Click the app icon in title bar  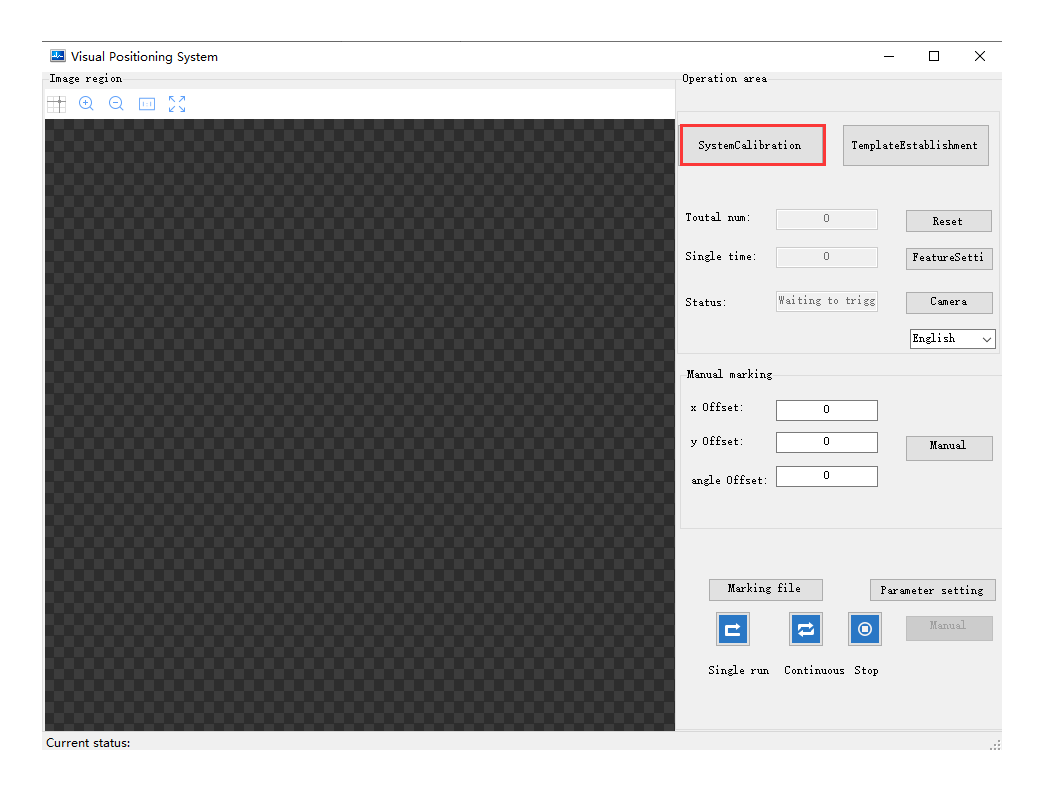tap(58, 56)
